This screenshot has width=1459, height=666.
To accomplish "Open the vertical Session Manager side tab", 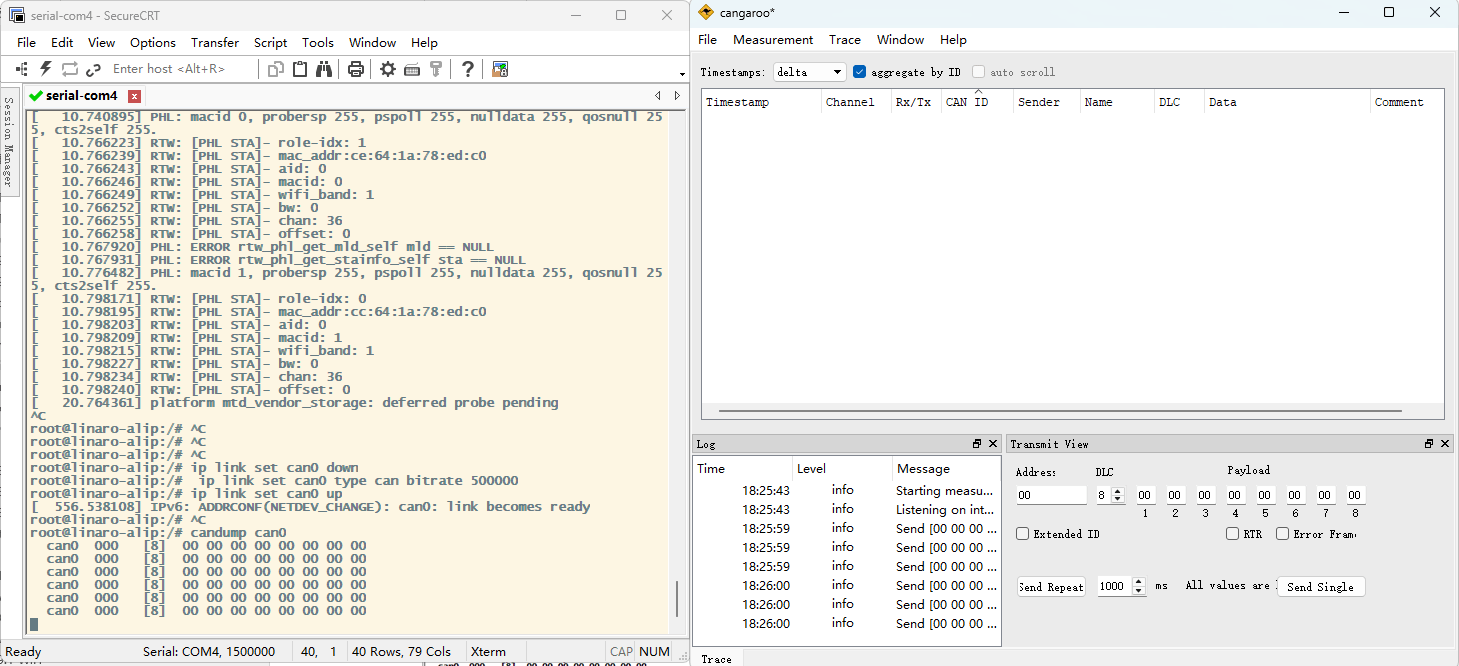I will pos(8,141).
